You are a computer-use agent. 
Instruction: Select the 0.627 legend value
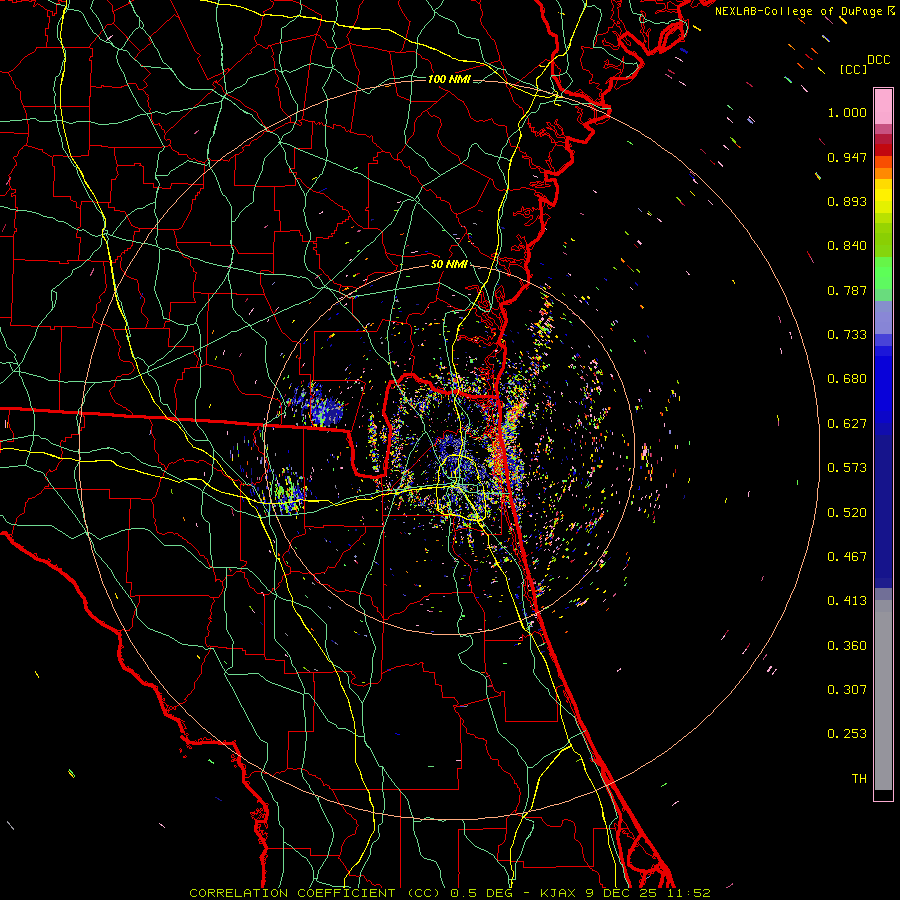[x=847, y=424]
